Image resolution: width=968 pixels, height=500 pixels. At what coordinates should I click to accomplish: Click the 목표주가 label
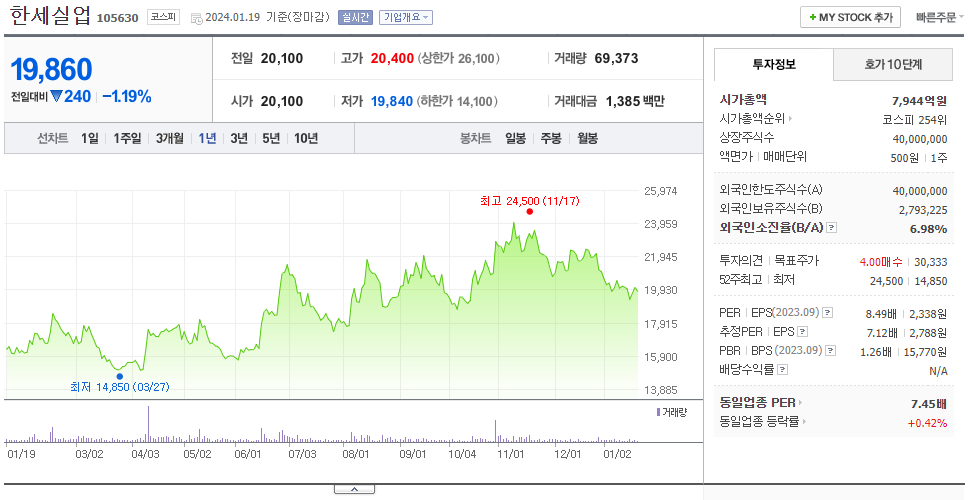tap(796, 260)
